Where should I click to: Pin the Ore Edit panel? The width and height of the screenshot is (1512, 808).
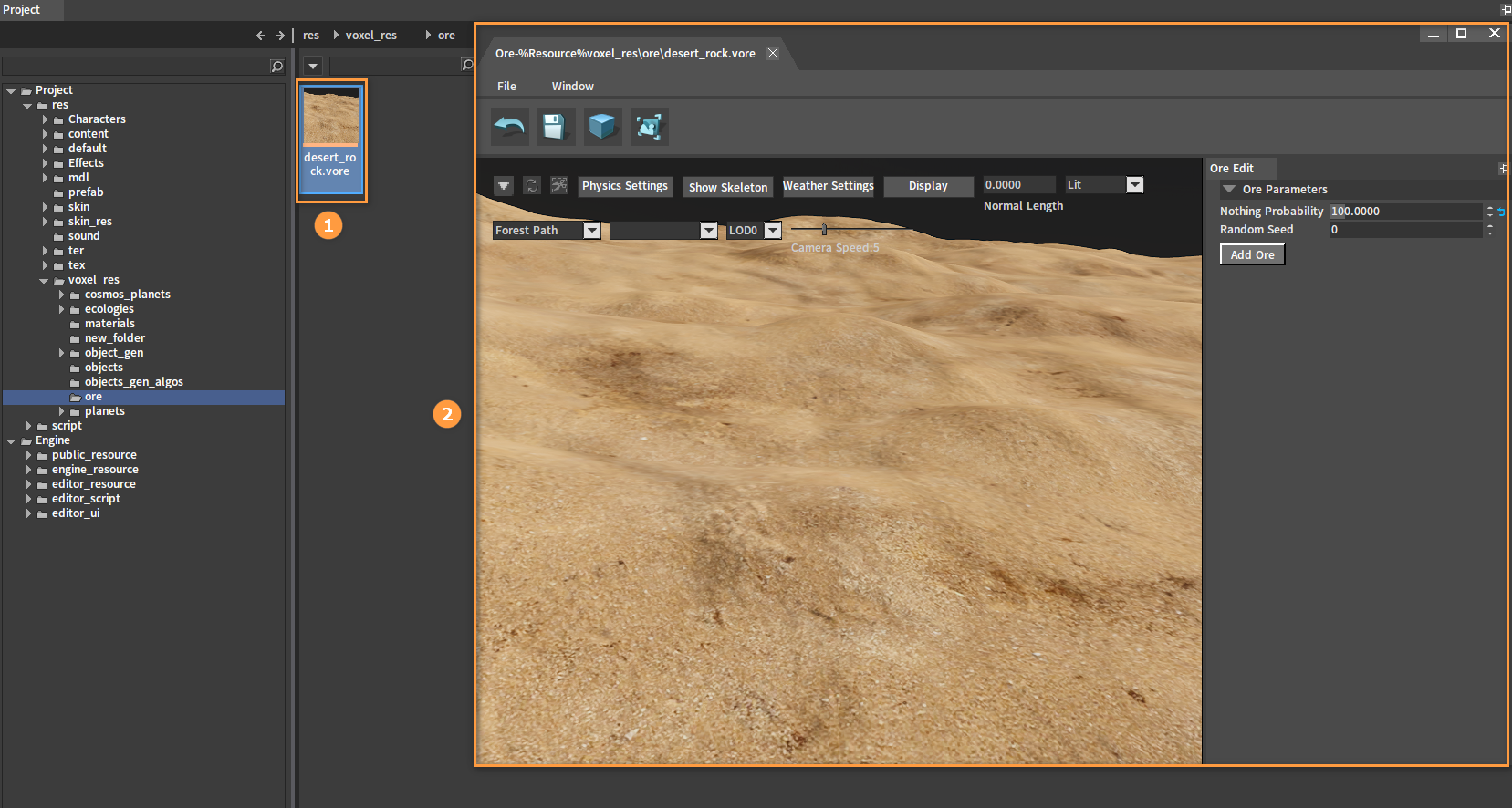[x=1503, y=169]
